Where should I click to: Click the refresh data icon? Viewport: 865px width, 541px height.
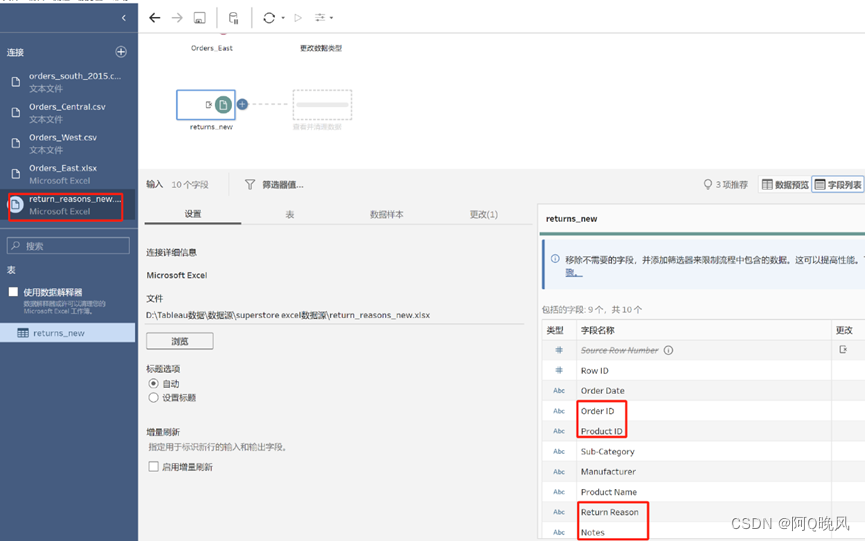tap(269, 18)
